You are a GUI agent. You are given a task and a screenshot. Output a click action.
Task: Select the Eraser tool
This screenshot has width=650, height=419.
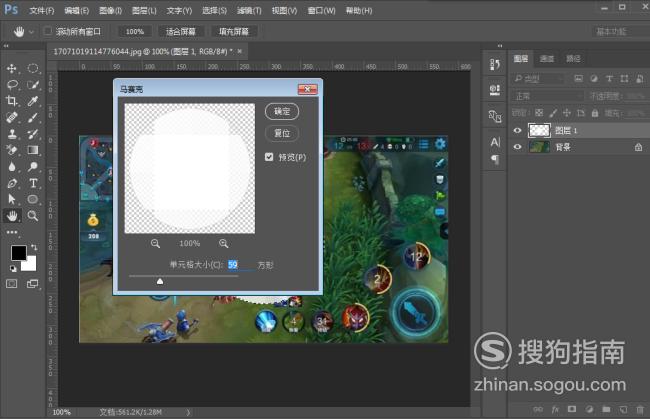point(12,150)
